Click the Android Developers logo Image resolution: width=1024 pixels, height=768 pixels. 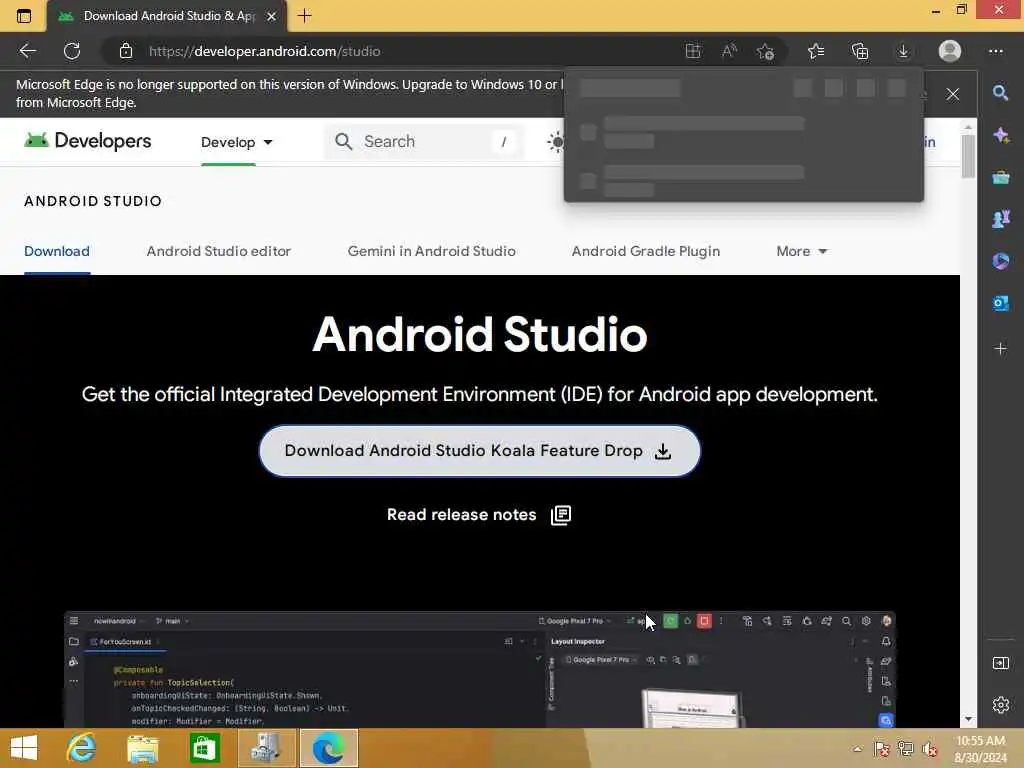click(x=88, y=141)
